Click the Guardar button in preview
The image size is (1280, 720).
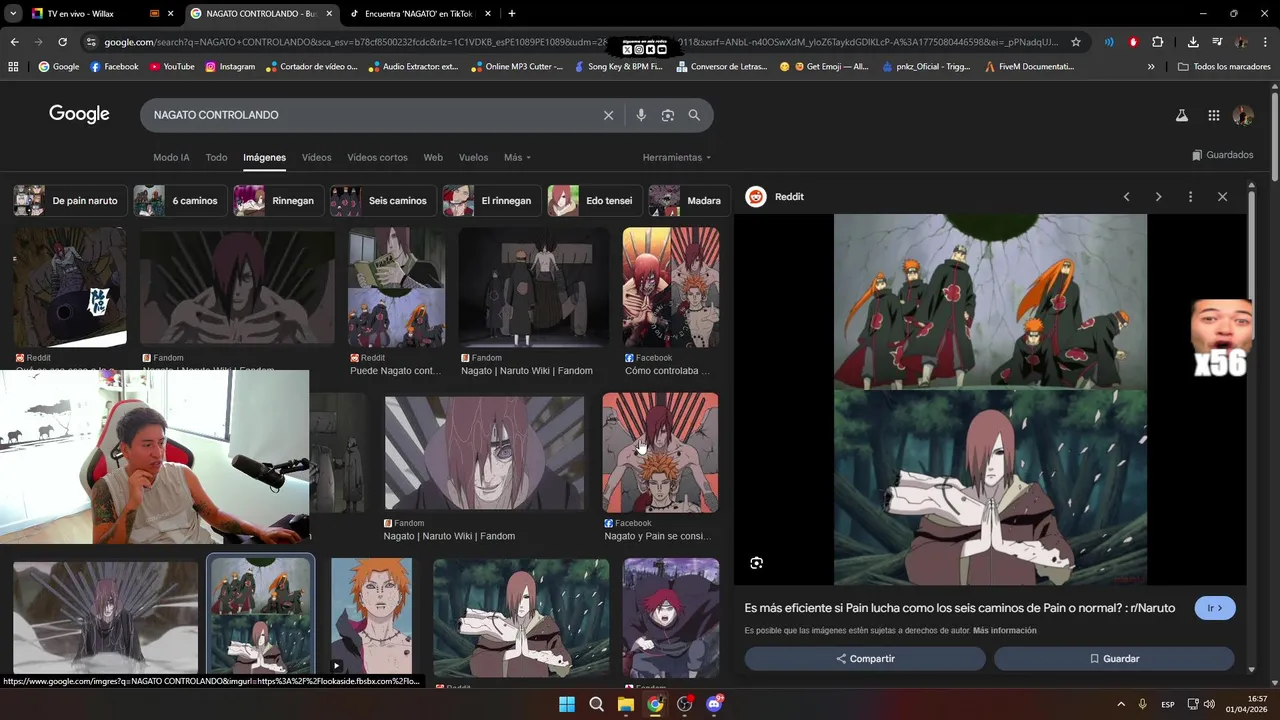[x=1114, y=659]
